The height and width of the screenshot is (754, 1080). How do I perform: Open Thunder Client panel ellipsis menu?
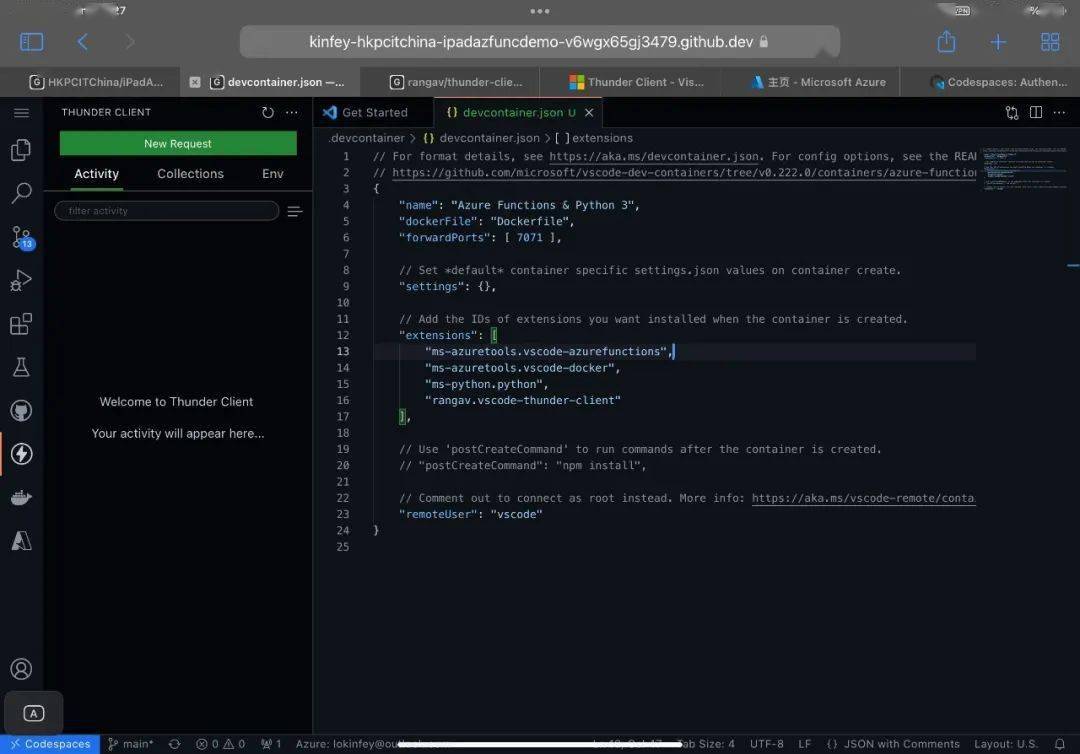[x=291, y=112]
